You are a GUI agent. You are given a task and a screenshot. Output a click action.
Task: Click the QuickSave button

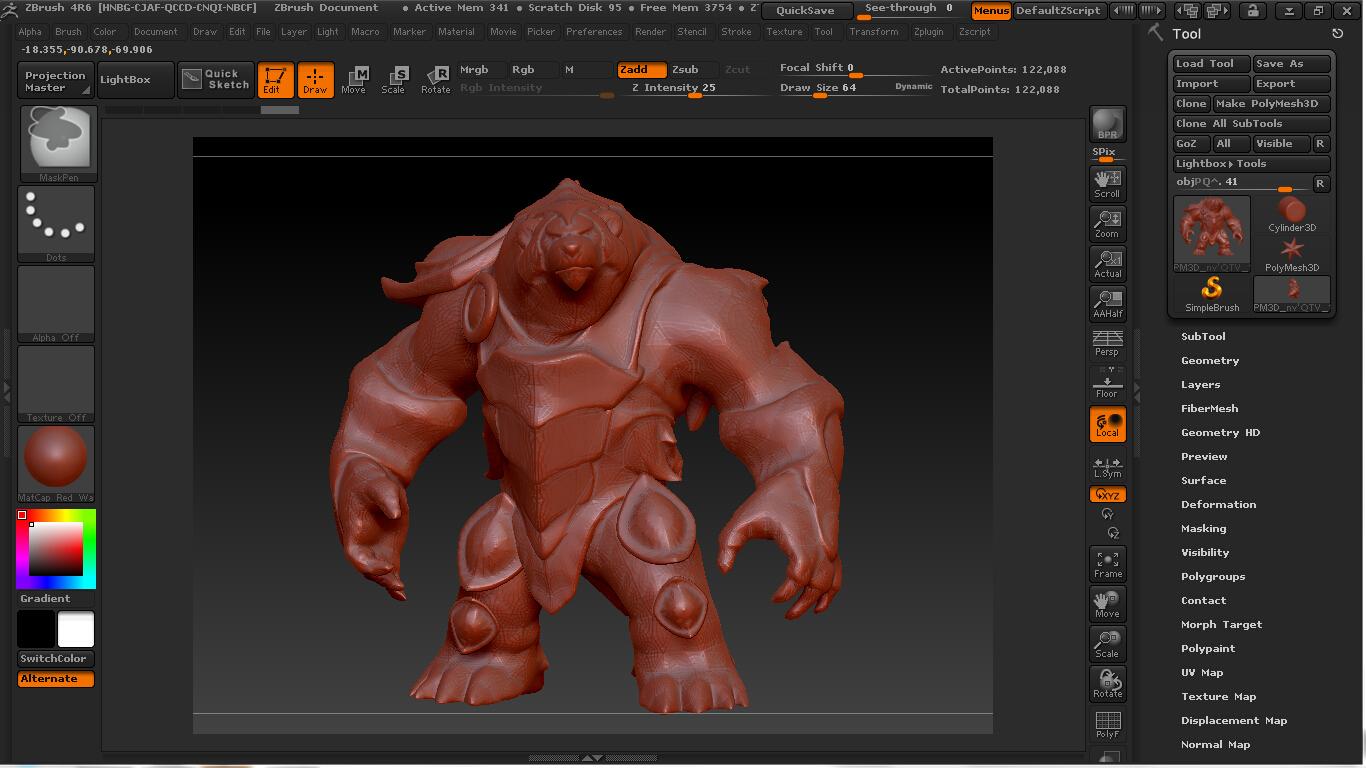tap(806, 11)
